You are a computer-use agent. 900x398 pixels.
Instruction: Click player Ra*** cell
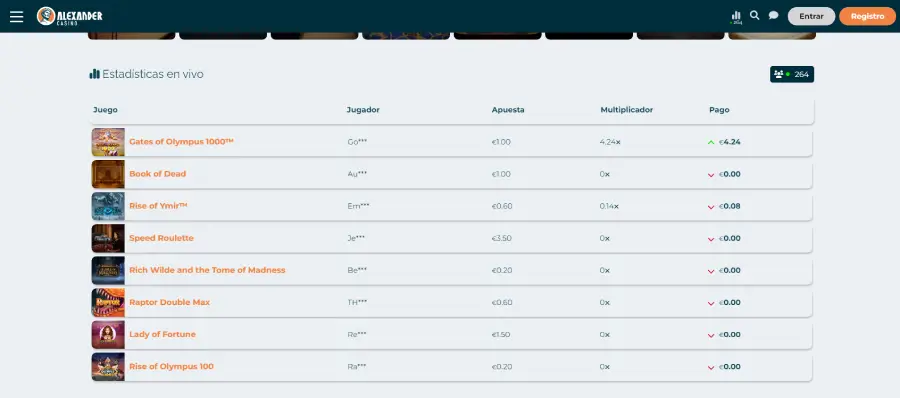[x=356, y=367]
